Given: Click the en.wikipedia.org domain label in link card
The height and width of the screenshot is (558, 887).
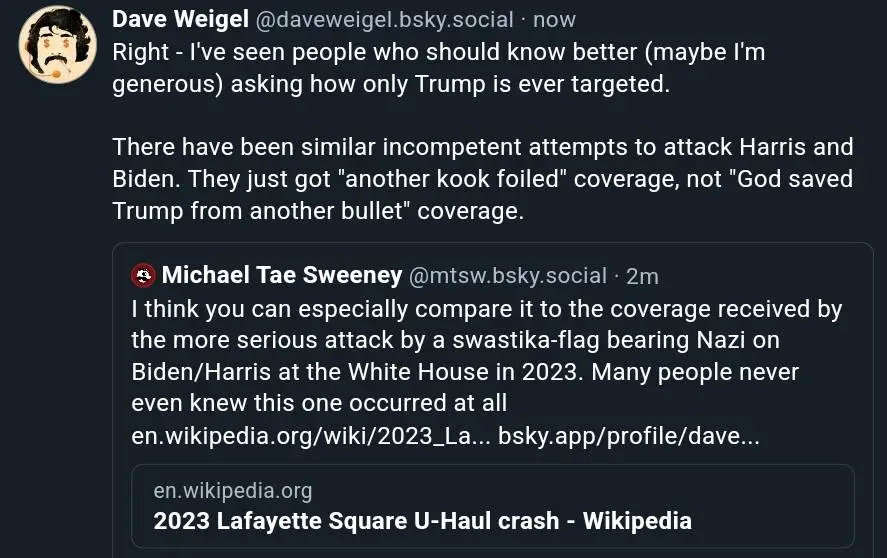Looking at the screenshot, I should 233,491.
